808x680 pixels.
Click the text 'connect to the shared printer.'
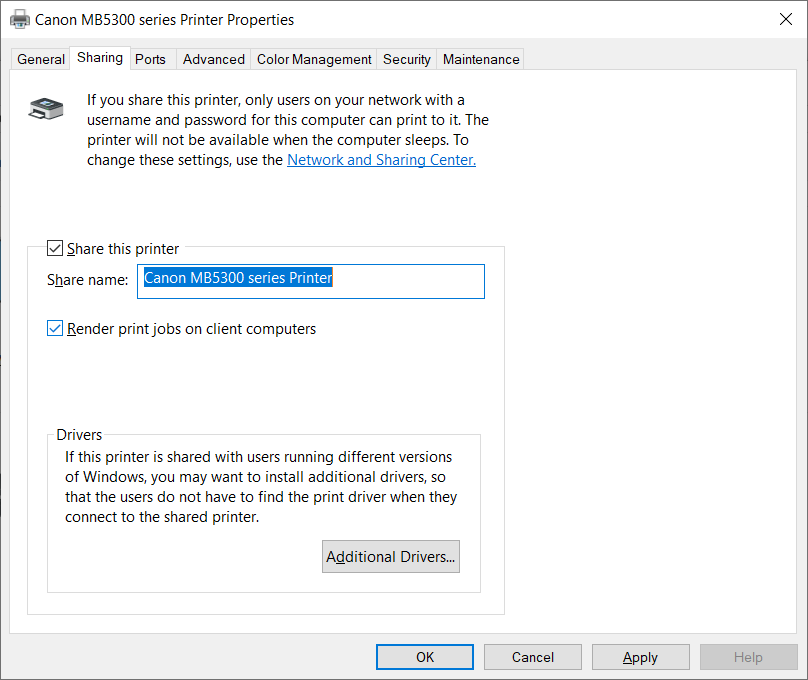point(162,517)
